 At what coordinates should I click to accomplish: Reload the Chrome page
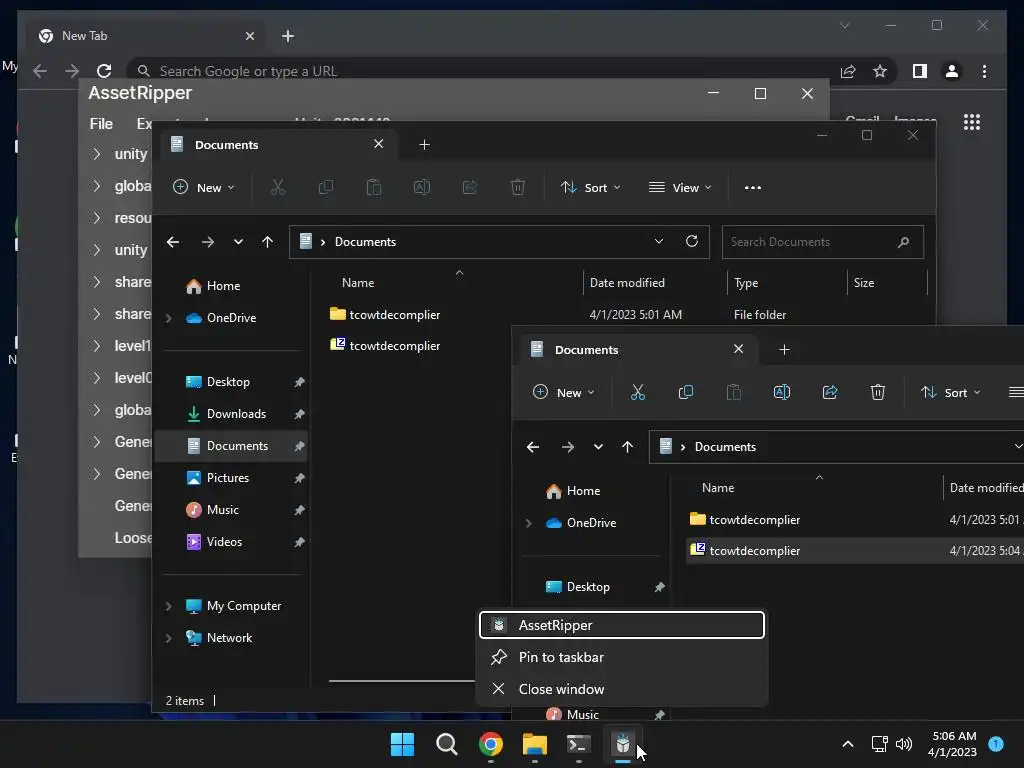point(104,71)
